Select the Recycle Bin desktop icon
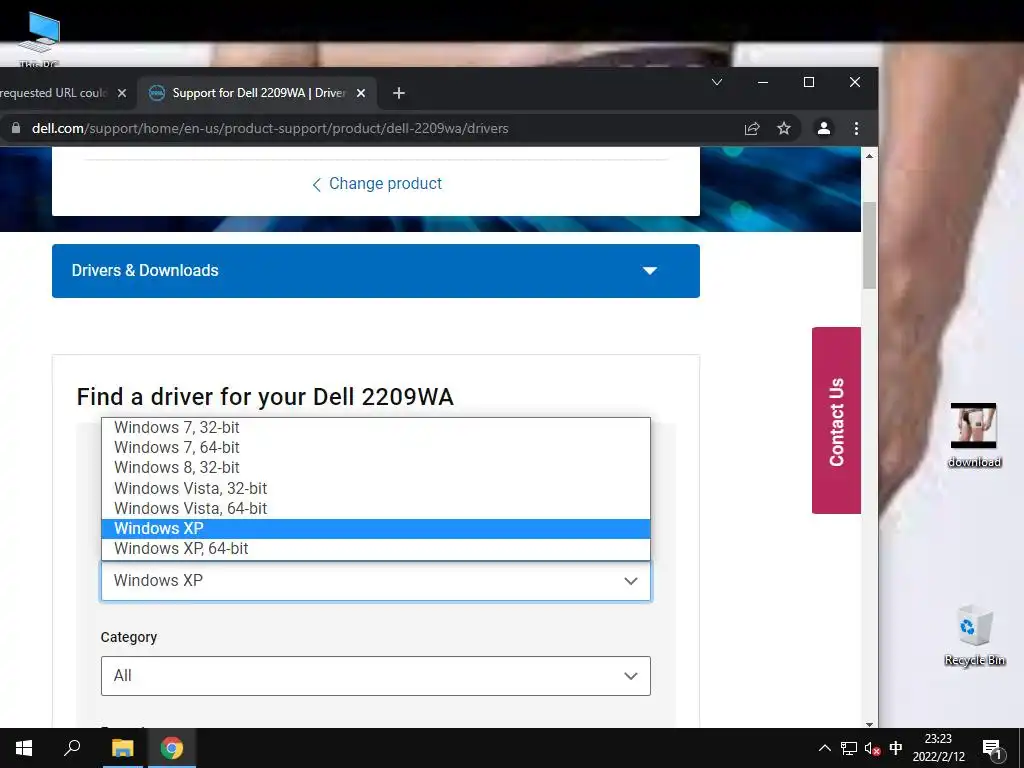Viewport: 1024px width, 768px height. (x=974, y=635)
